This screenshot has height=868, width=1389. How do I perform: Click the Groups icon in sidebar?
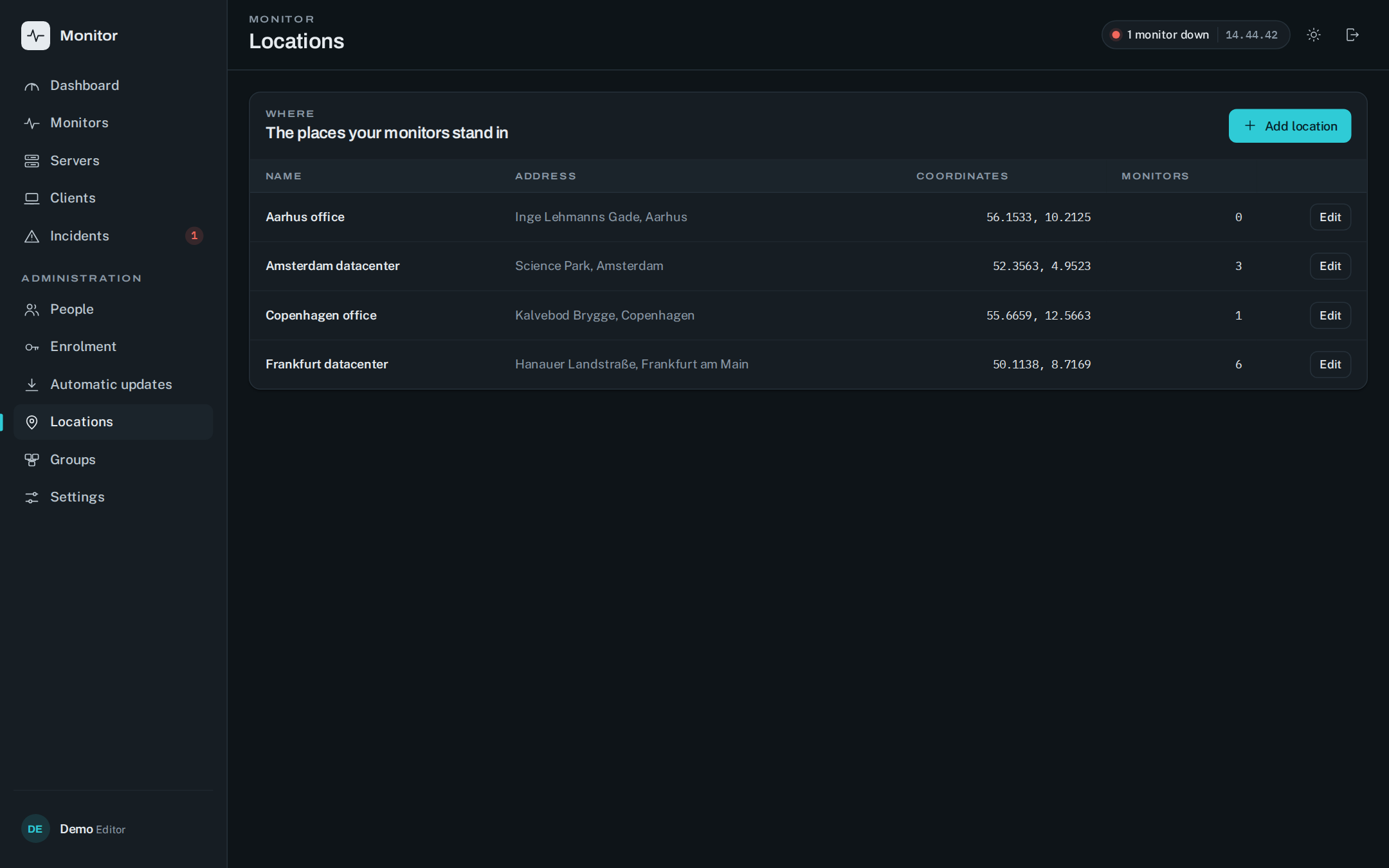coord(32,460)
